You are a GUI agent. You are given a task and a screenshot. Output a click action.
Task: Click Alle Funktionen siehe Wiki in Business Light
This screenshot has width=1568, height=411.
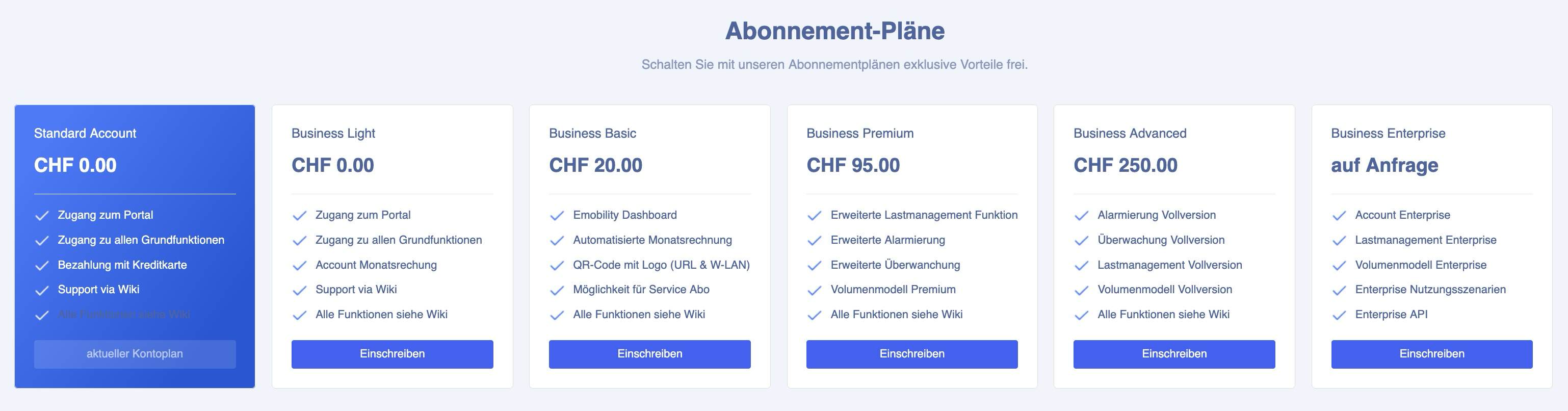(381, 314)
